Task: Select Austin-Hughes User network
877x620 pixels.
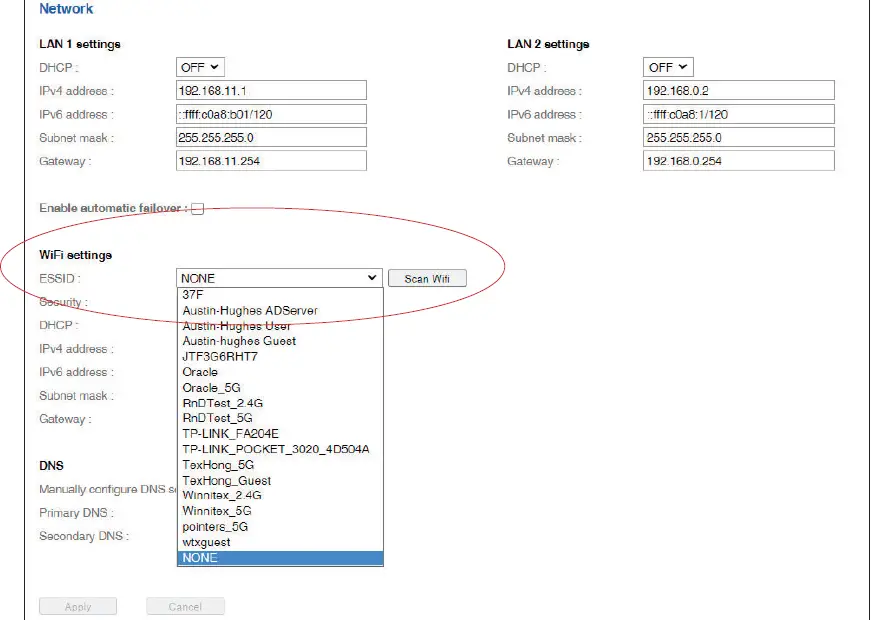Action: pos(280,326)
